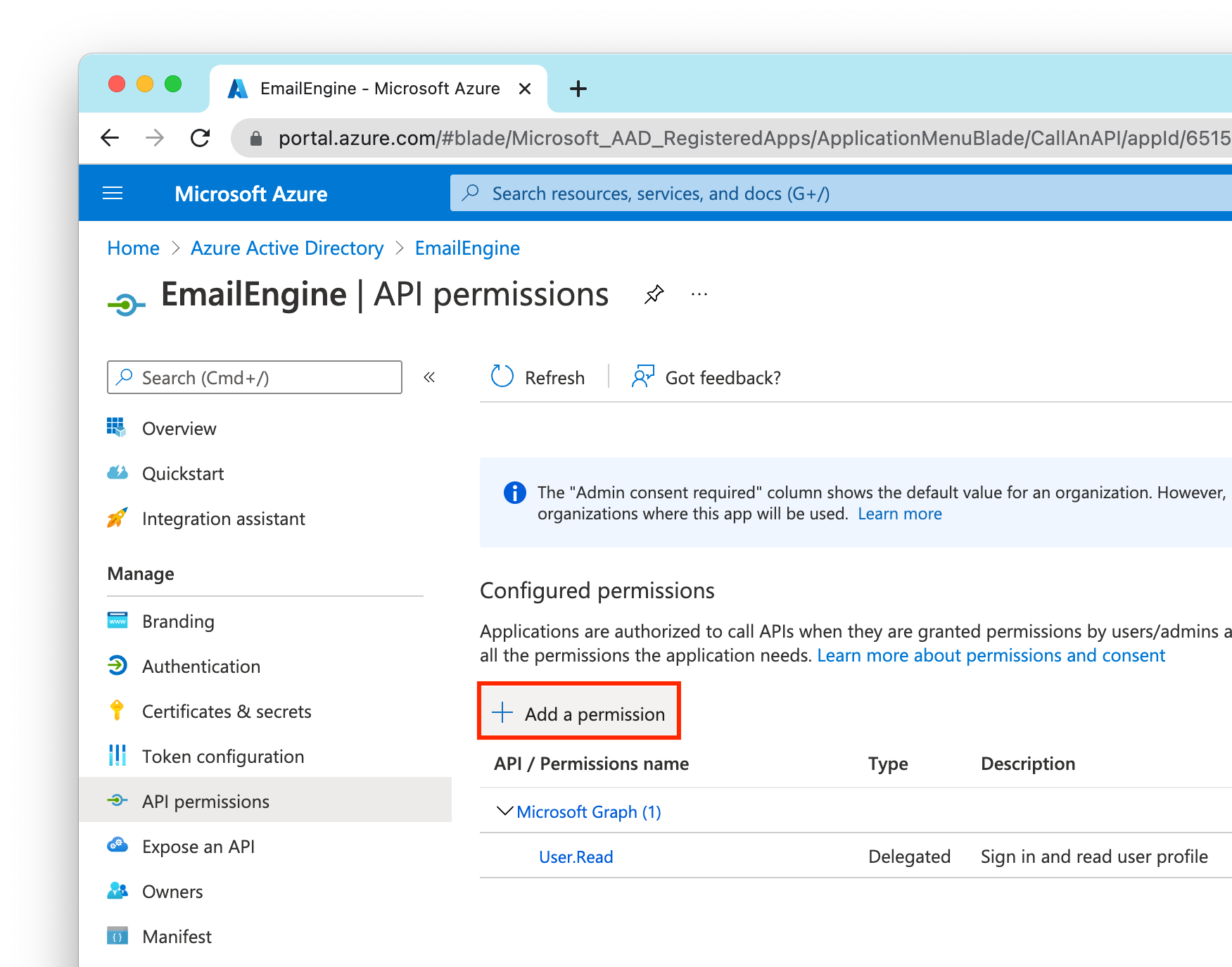Click the Azure favicon in tab
This screenshot has height=967, width=1232.
click(238, 89)
